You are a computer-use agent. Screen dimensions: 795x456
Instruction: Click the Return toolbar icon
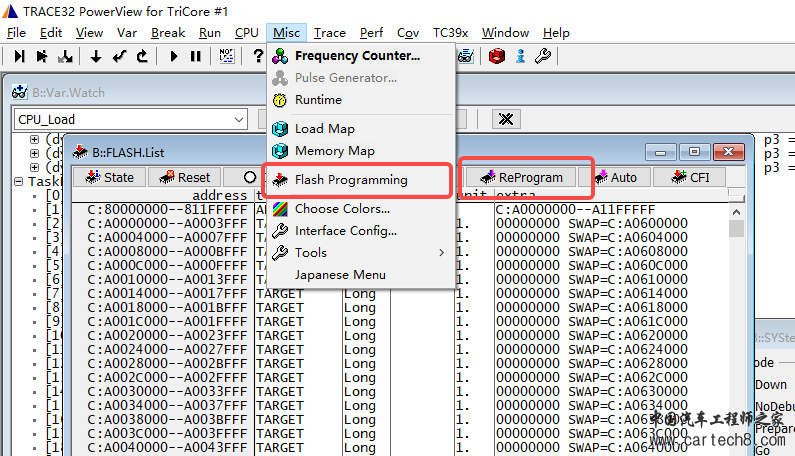click(119, 56)
